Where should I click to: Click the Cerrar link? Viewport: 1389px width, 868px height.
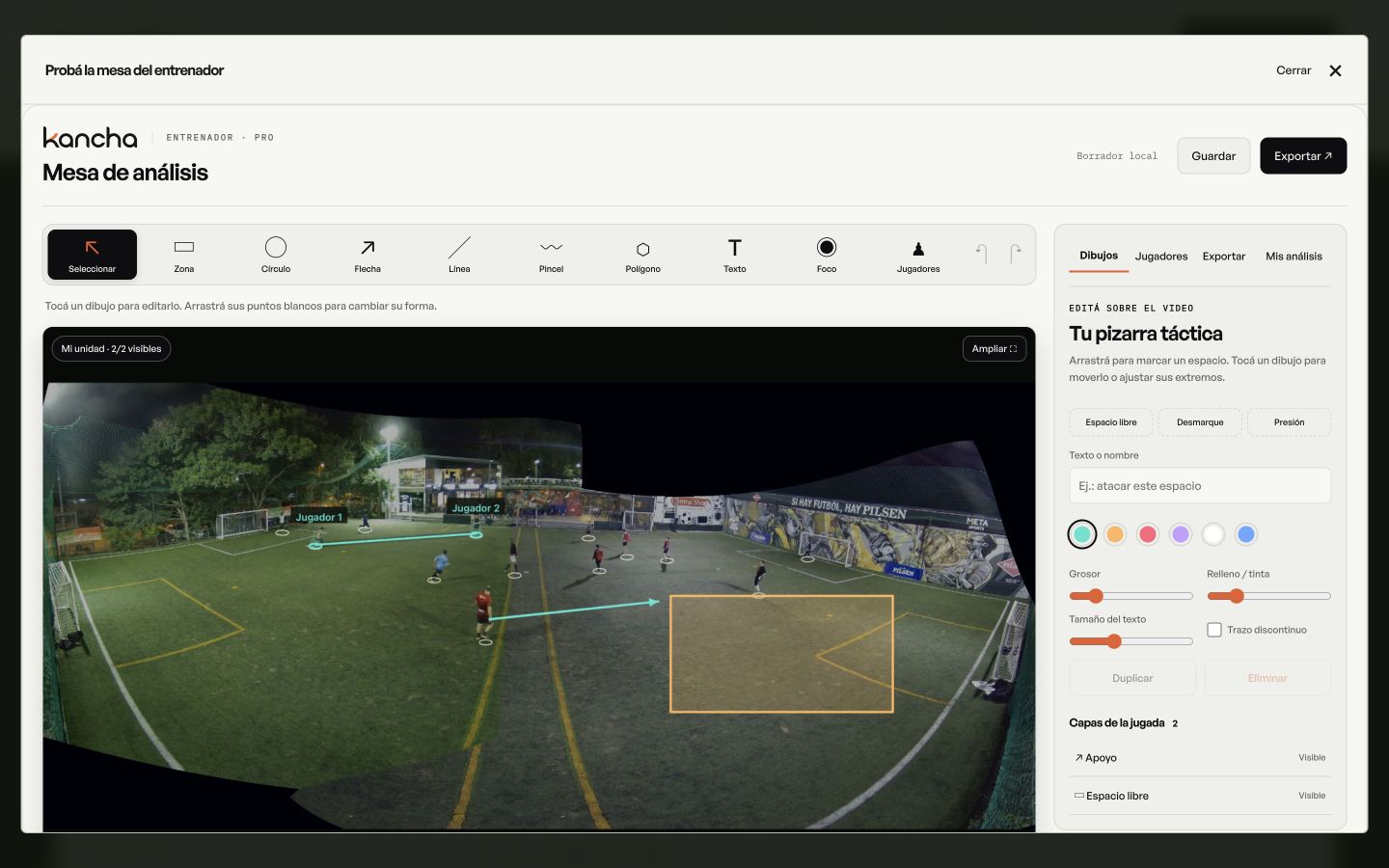pos(1294,70)
